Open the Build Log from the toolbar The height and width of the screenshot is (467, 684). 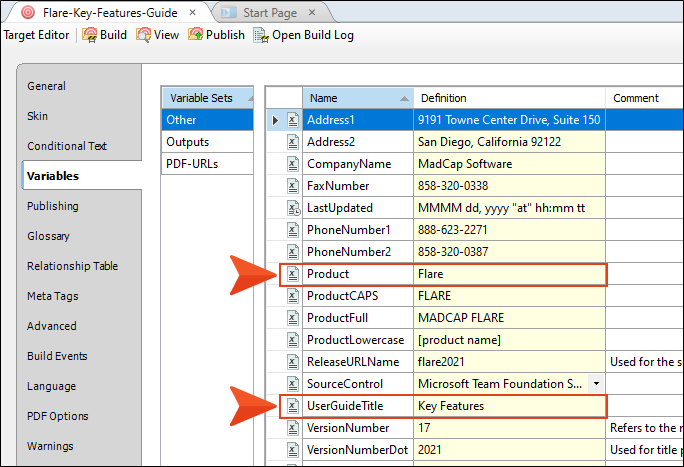click(304, 35)
